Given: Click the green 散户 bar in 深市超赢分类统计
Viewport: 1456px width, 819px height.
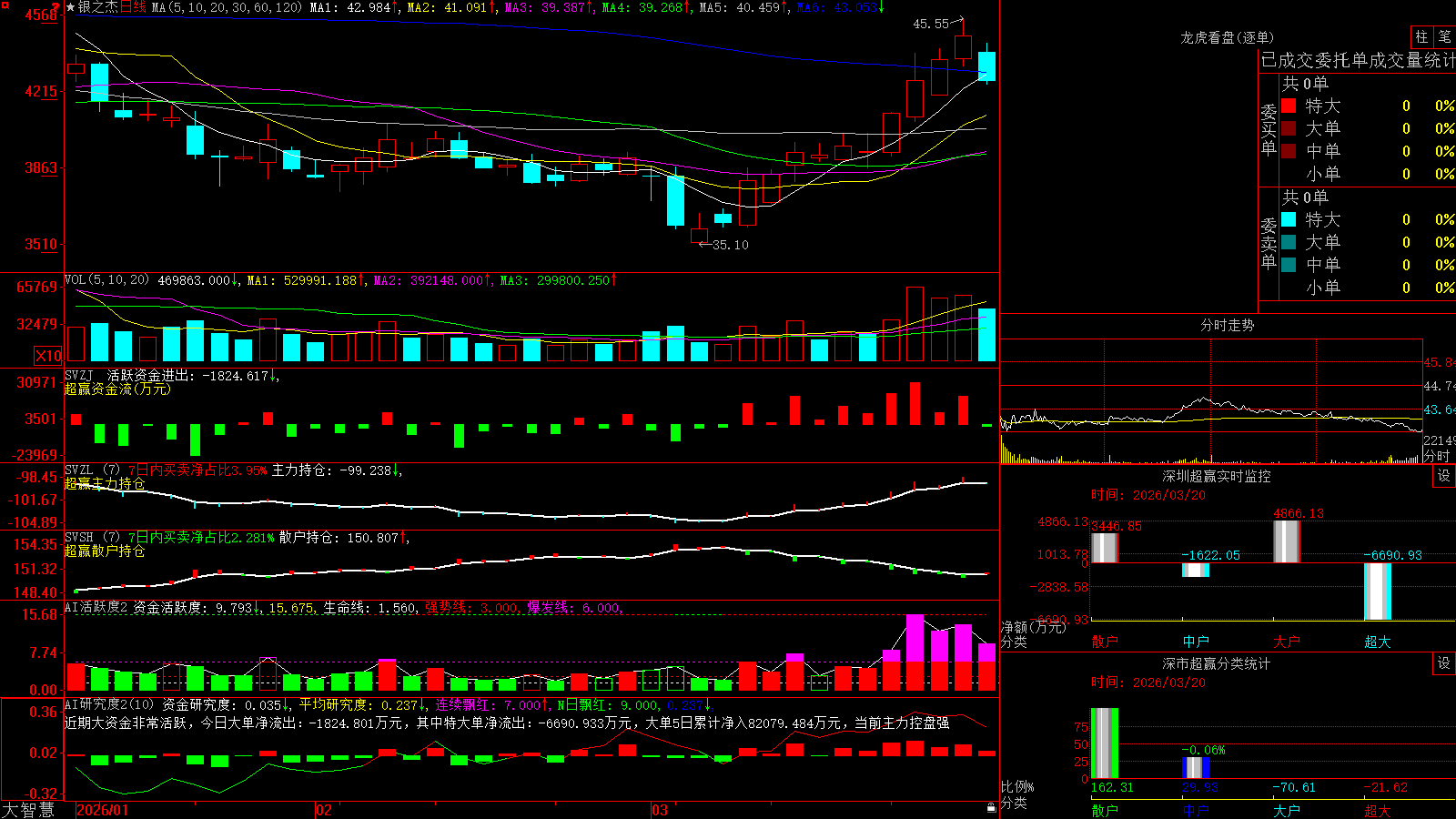Looking at the screenshot, I should tap(1104, 743).
